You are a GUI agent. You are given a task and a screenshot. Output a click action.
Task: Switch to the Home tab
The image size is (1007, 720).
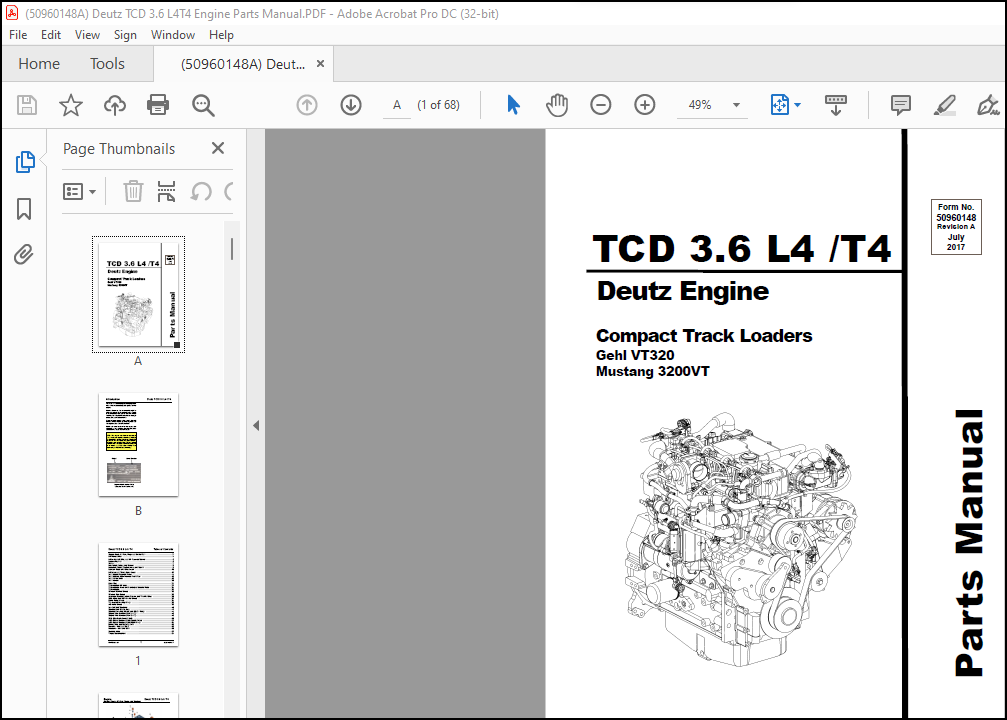point(39,64)
